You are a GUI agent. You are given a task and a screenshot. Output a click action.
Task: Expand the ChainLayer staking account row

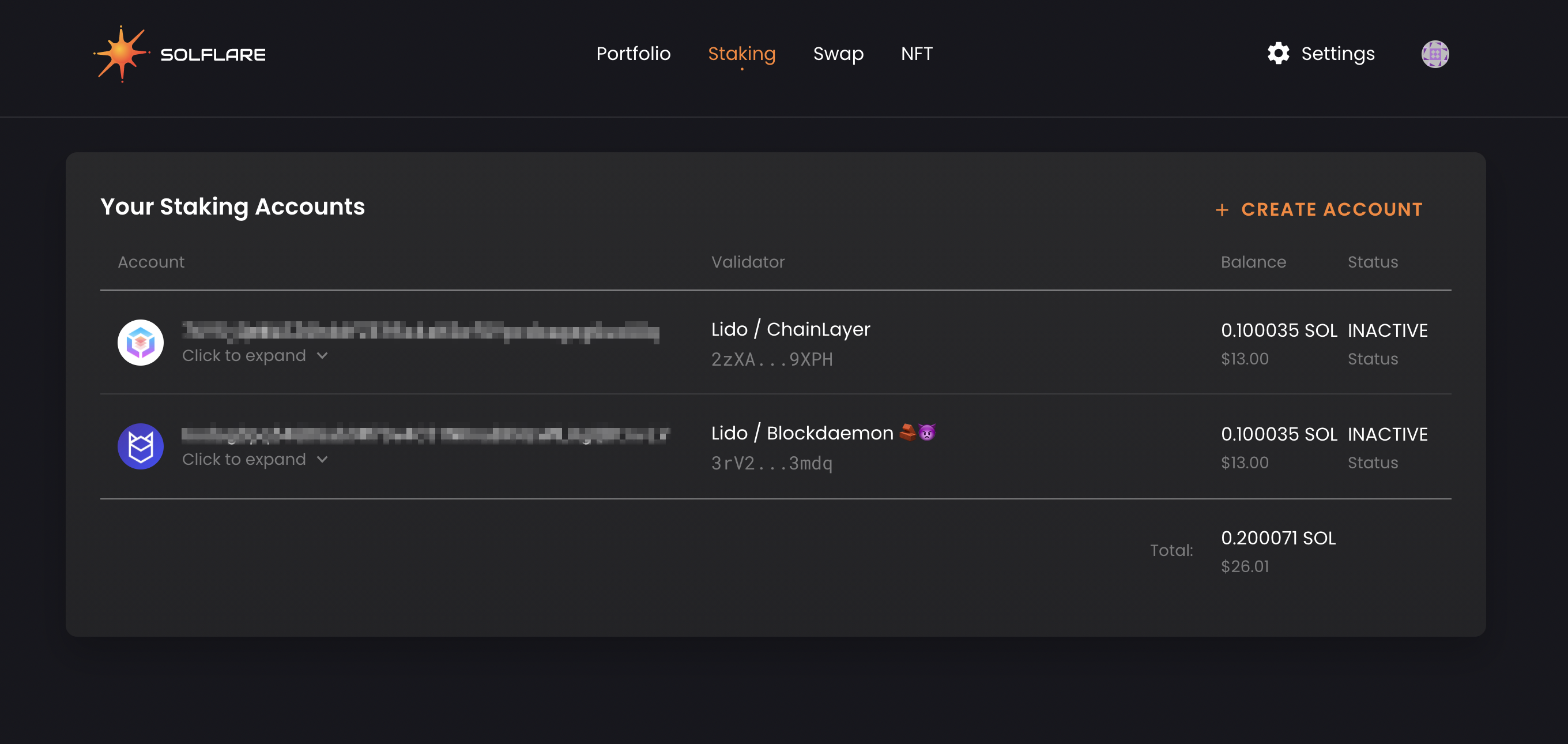tap(244, 355)
